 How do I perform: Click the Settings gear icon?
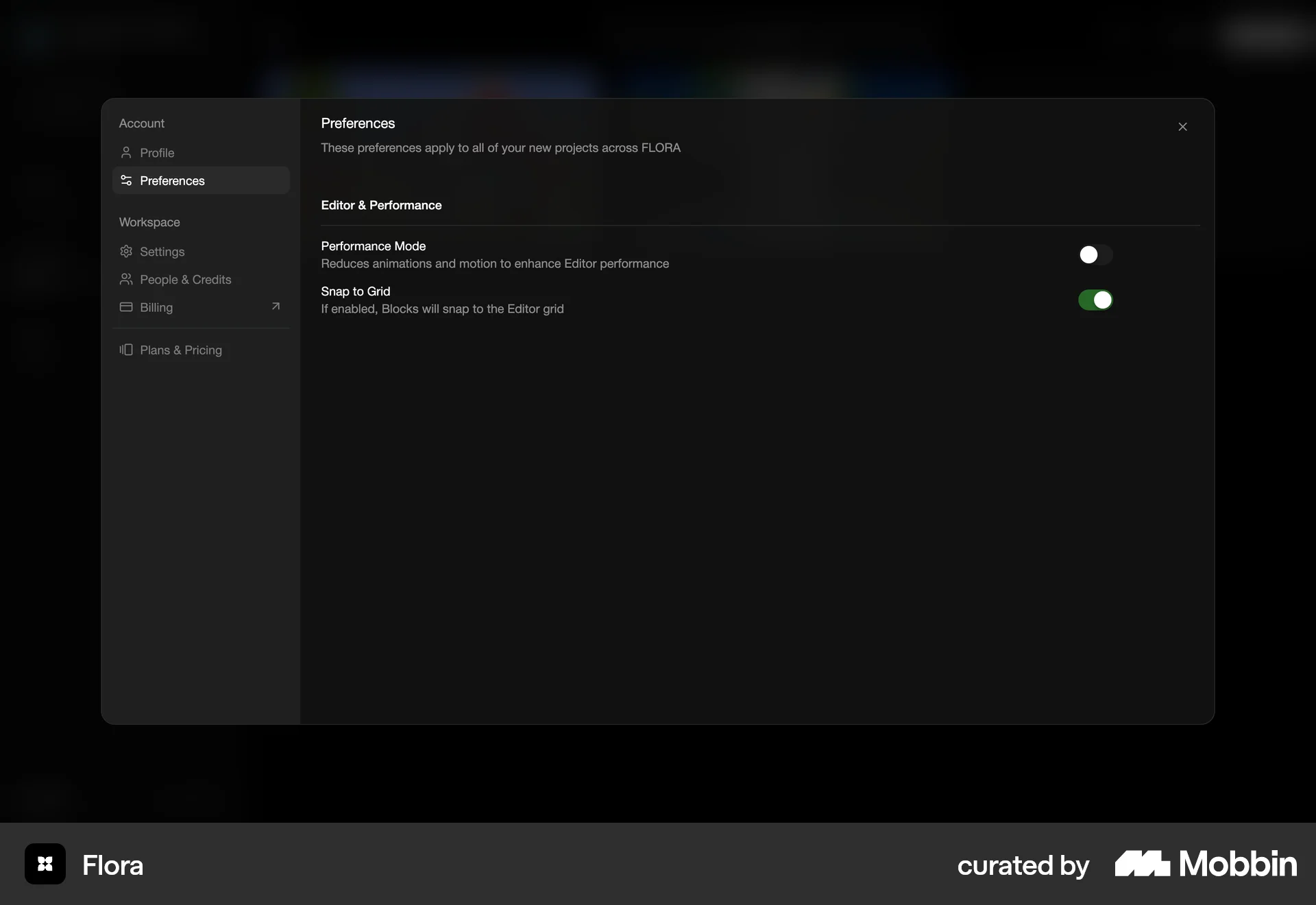point(126,252)
